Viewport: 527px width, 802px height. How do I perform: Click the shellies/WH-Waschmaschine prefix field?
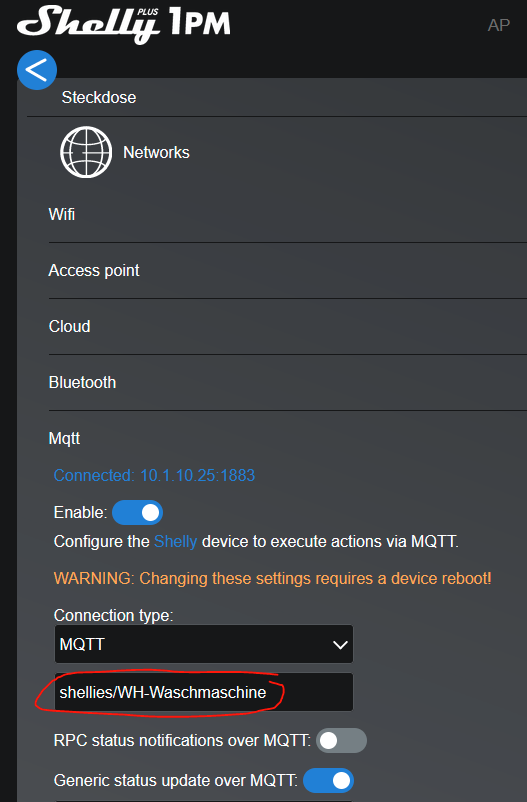(x=204, y=692)
